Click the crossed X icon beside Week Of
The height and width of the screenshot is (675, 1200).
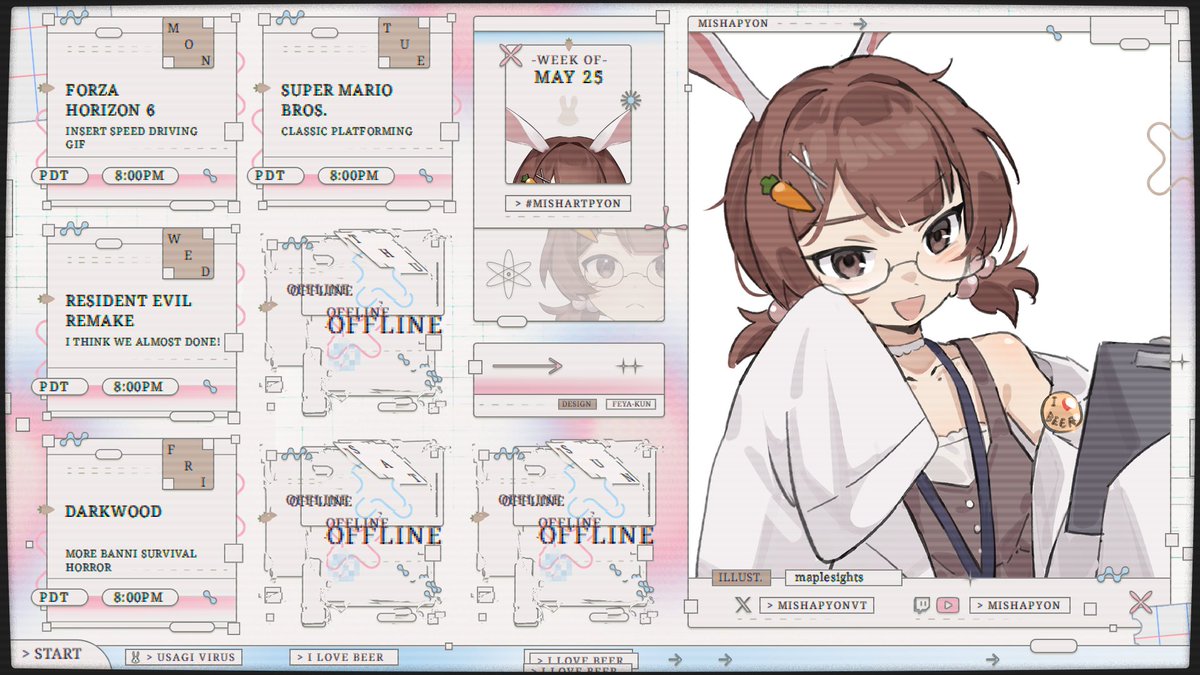pos(511,54)
